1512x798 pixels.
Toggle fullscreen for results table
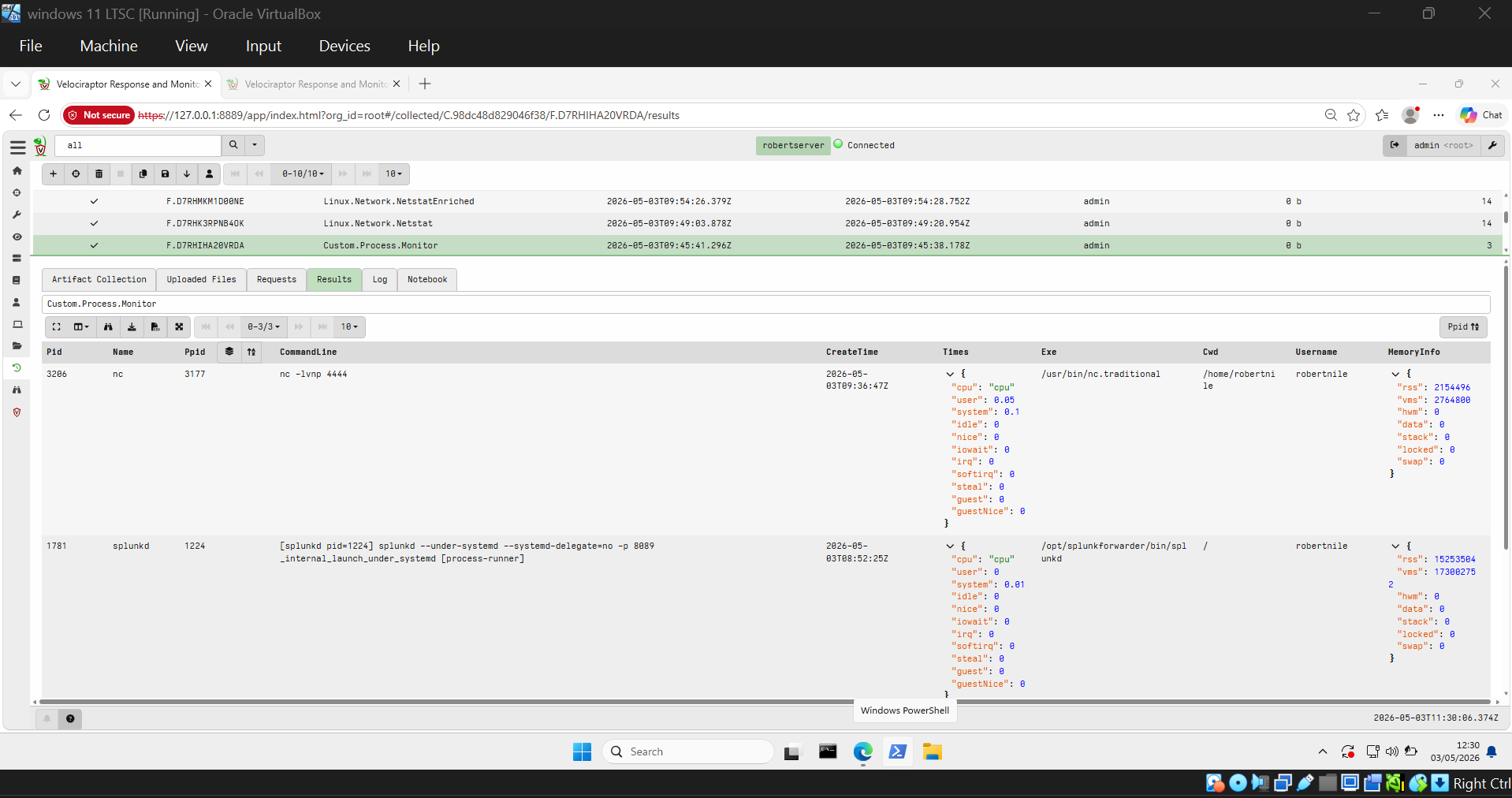[x=57, y=326]
